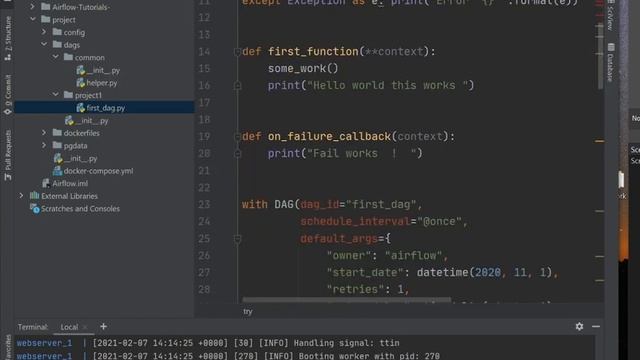The height and width of the screenshot is (360, 640).
Task: Collapse the project1 folder
Action: tap(56, 95)
